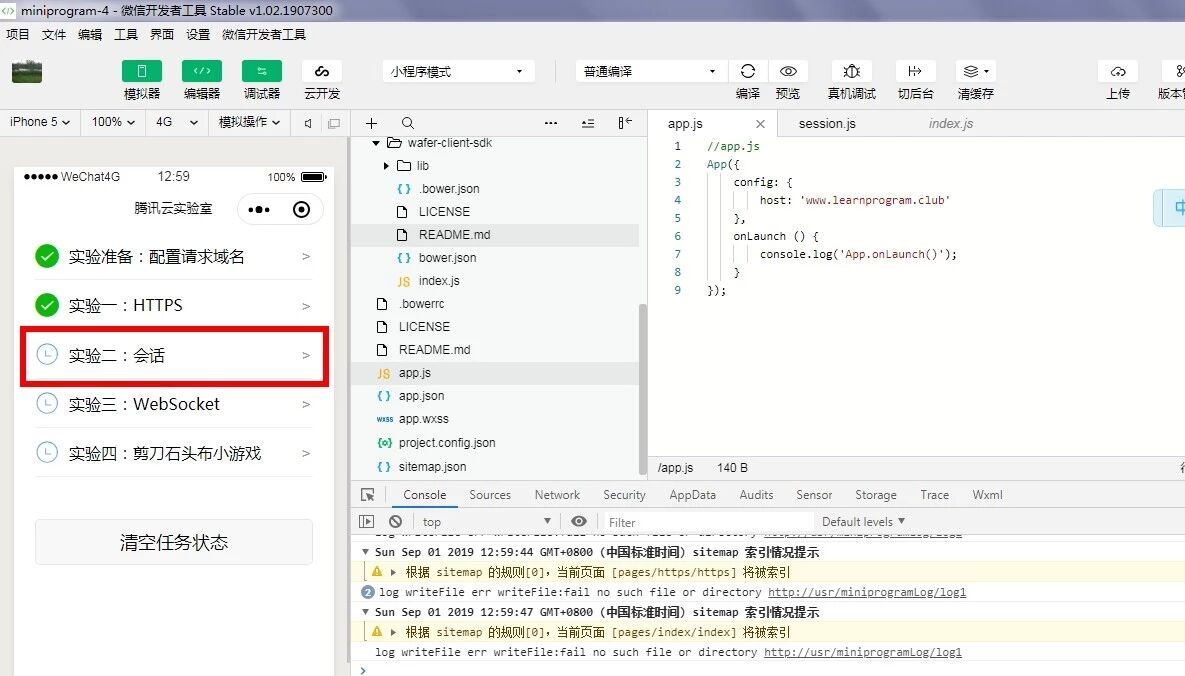Open the file tree more options icon
Viewport: 1185px width, 676px height.
551,123
